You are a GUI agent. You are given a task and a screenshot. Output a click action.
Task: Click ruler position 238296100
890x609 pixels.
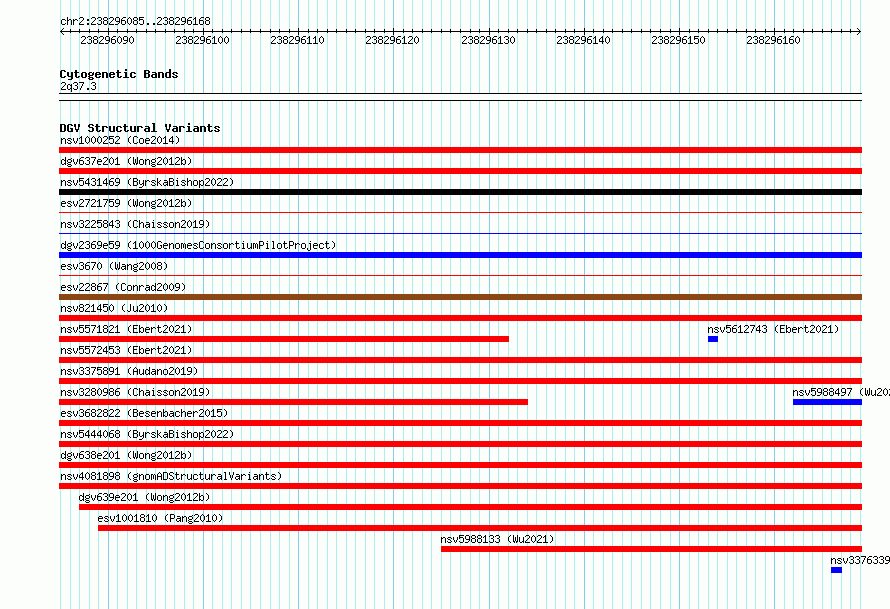coord(202,40)
